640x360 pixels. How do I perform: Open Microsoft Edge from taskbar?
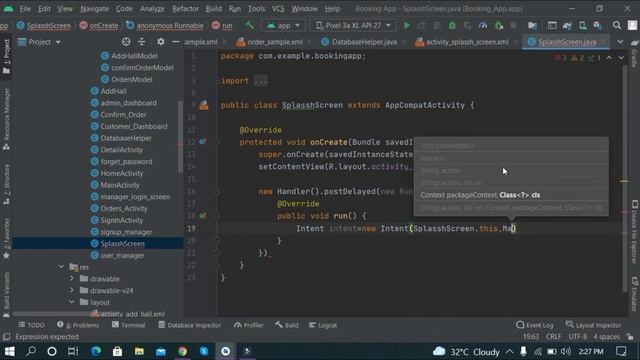tap(96, 351)
